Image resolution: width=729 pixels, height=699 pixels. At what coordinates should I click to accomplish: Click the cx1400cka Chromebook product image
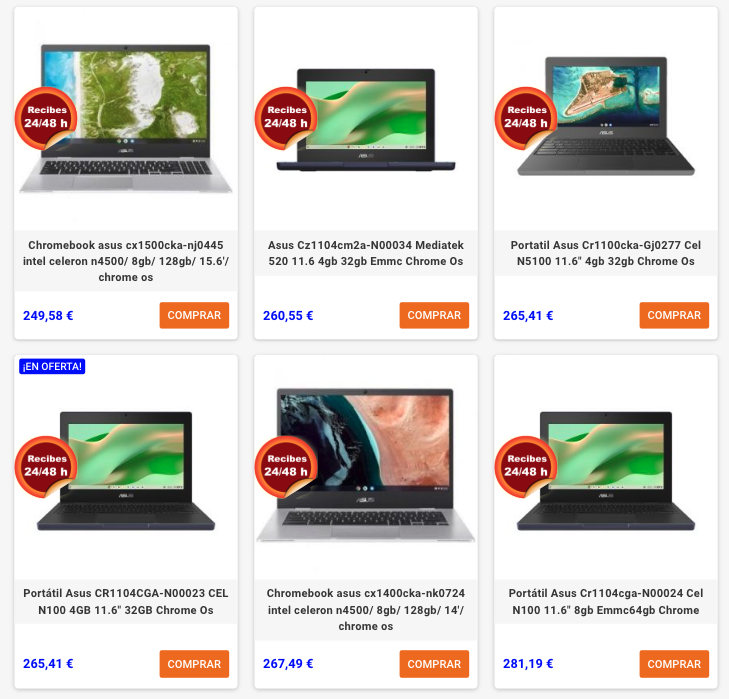click(x=366, y=465)
